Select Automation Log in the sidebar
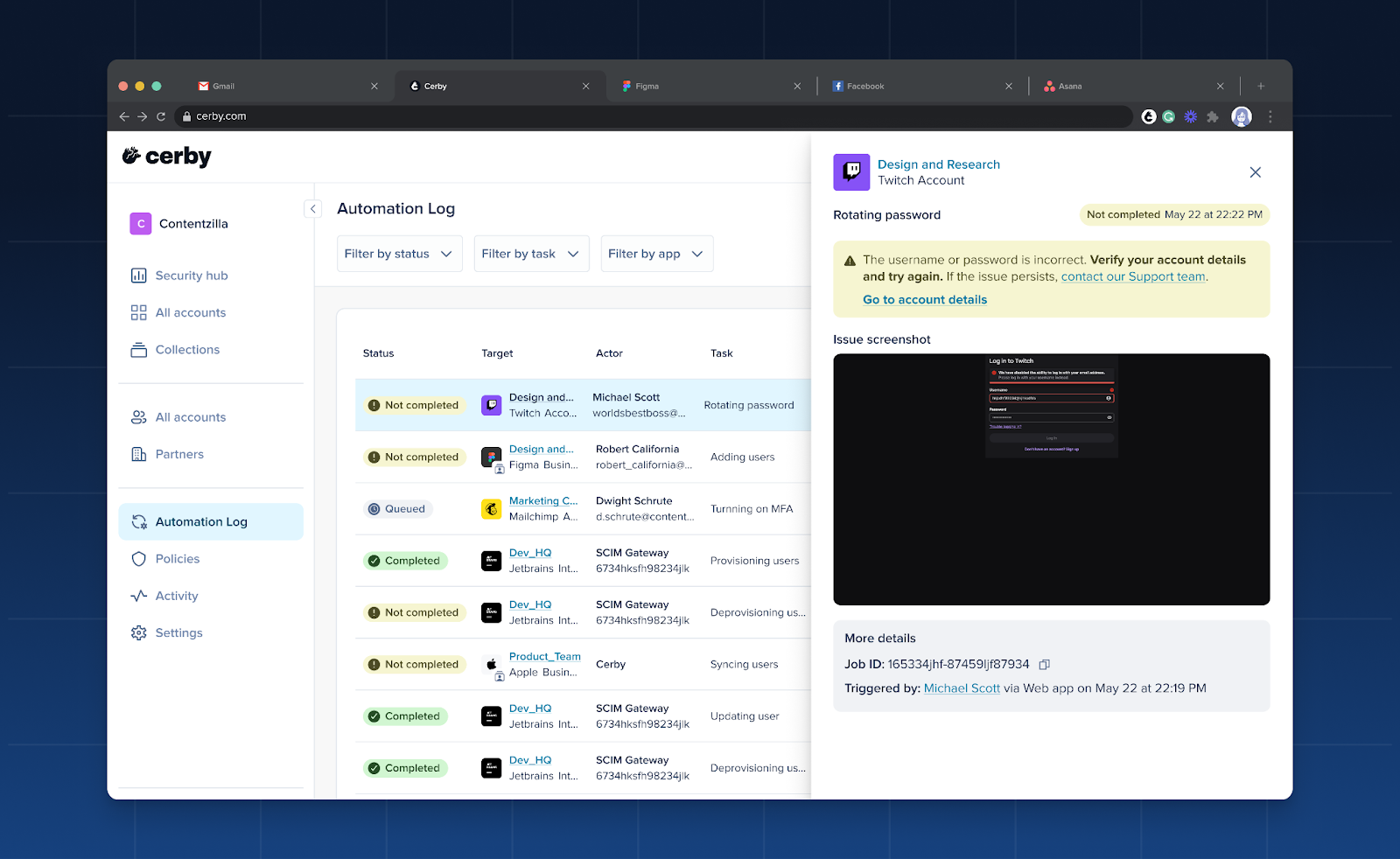 211,522
